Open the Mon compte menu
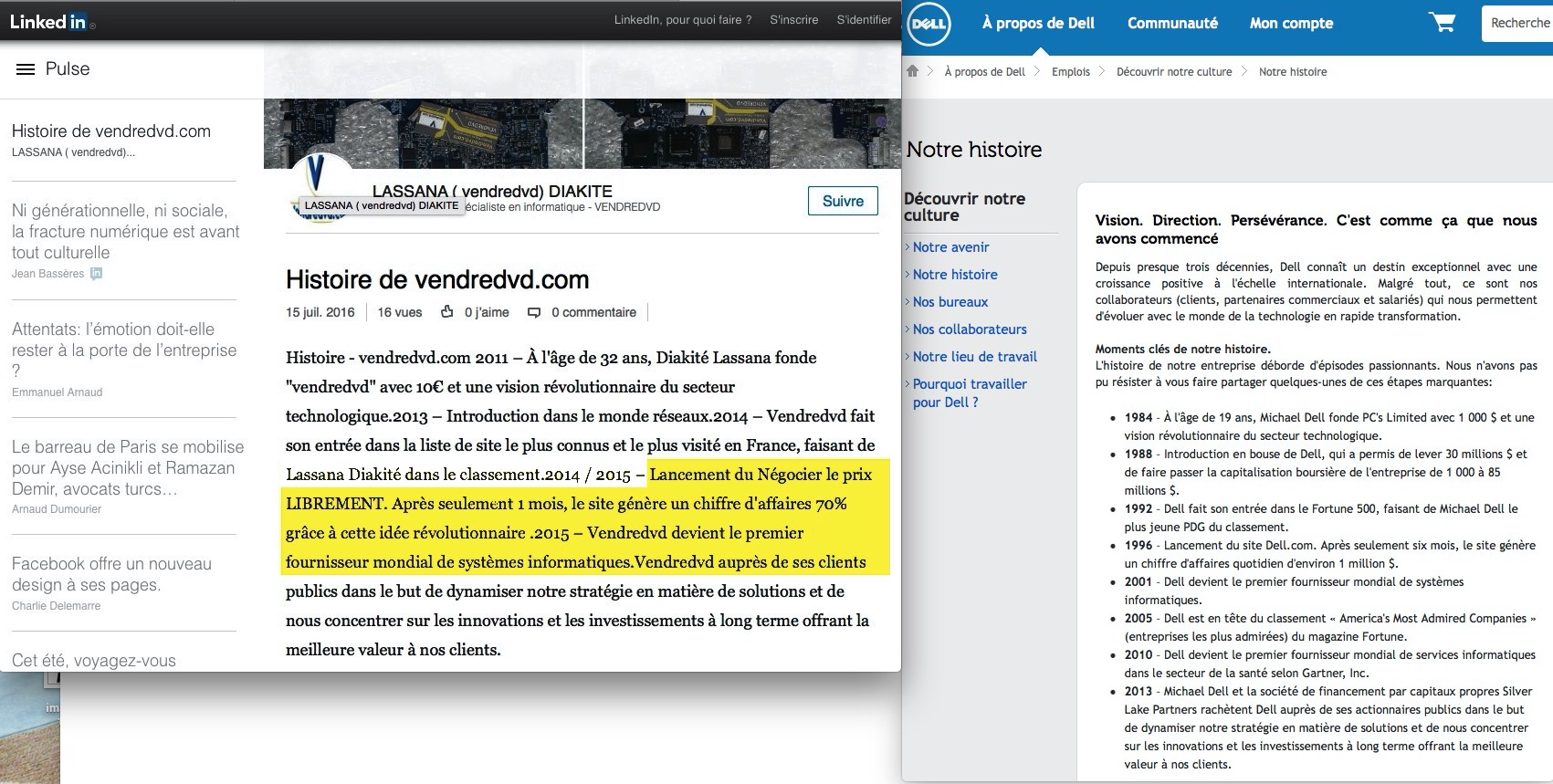 [1291, 24]
